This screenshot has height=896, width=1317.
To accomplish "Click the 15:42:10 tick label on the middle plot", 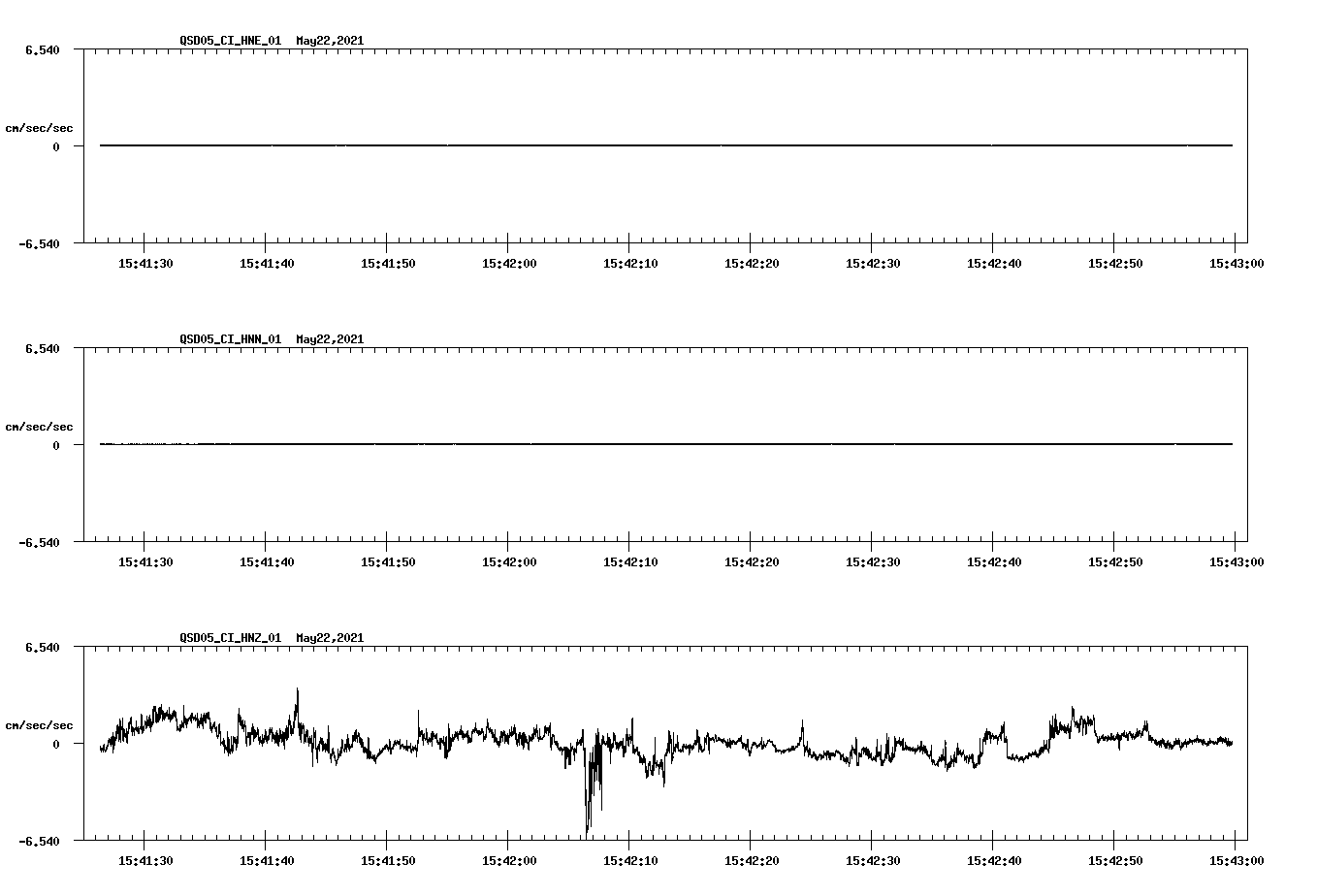I will point(628,560).
